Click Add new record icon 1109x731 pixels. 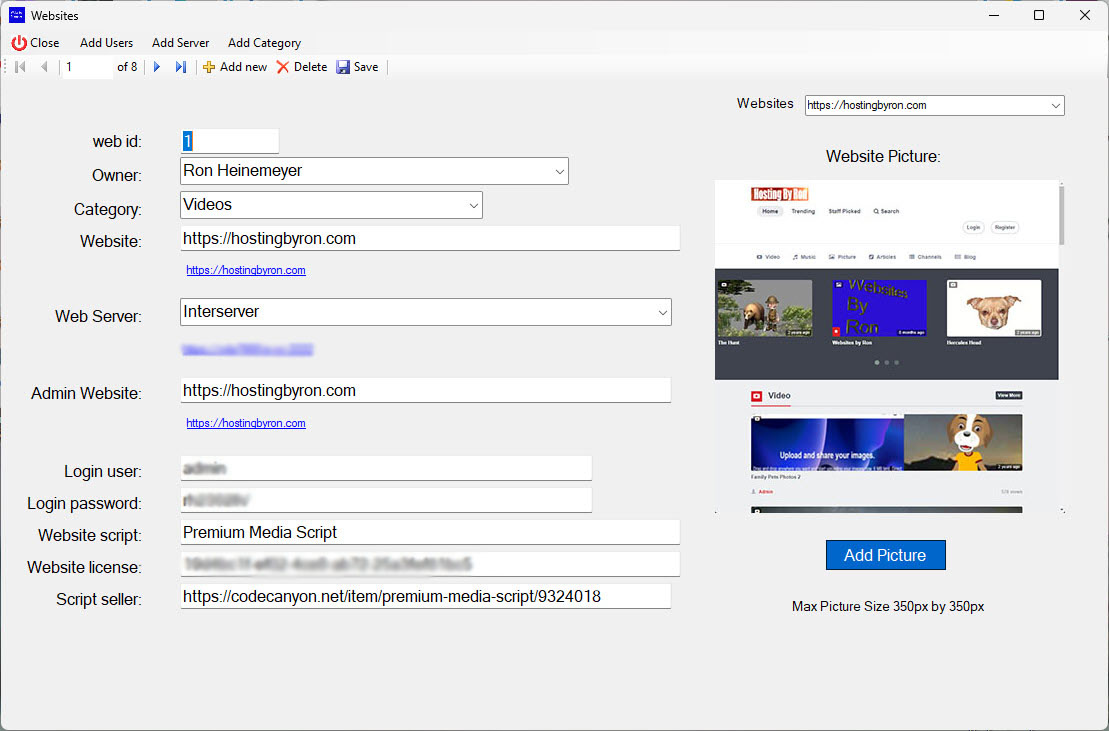[209, 67]
